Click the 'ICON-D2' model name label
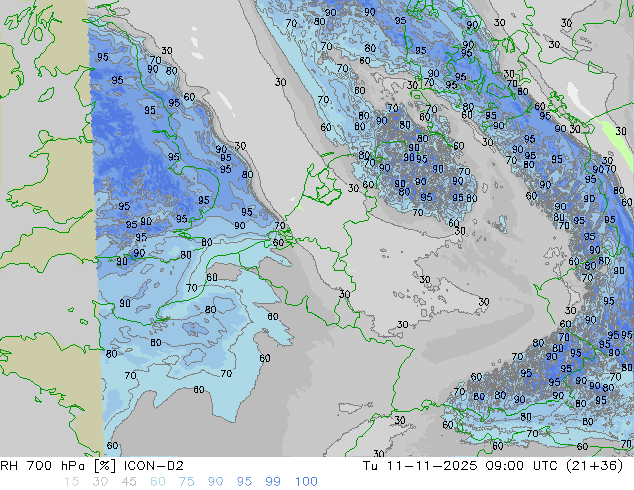Image resolution: width=634 pixels, height=490 pixels. [x=154, y=466]
